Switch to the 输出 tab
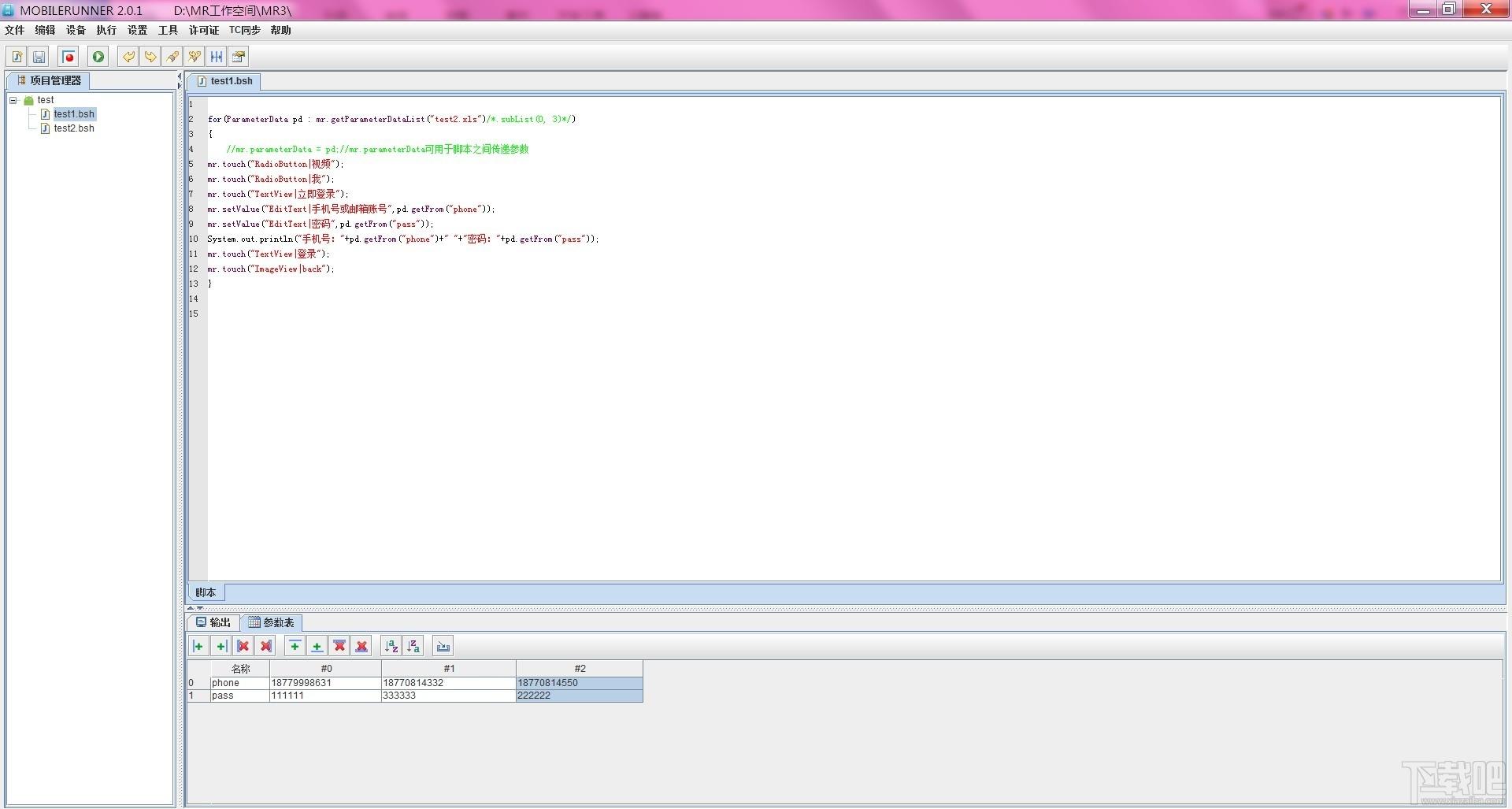Viewport: 1512px width, 809px height. tap(213, 622)
